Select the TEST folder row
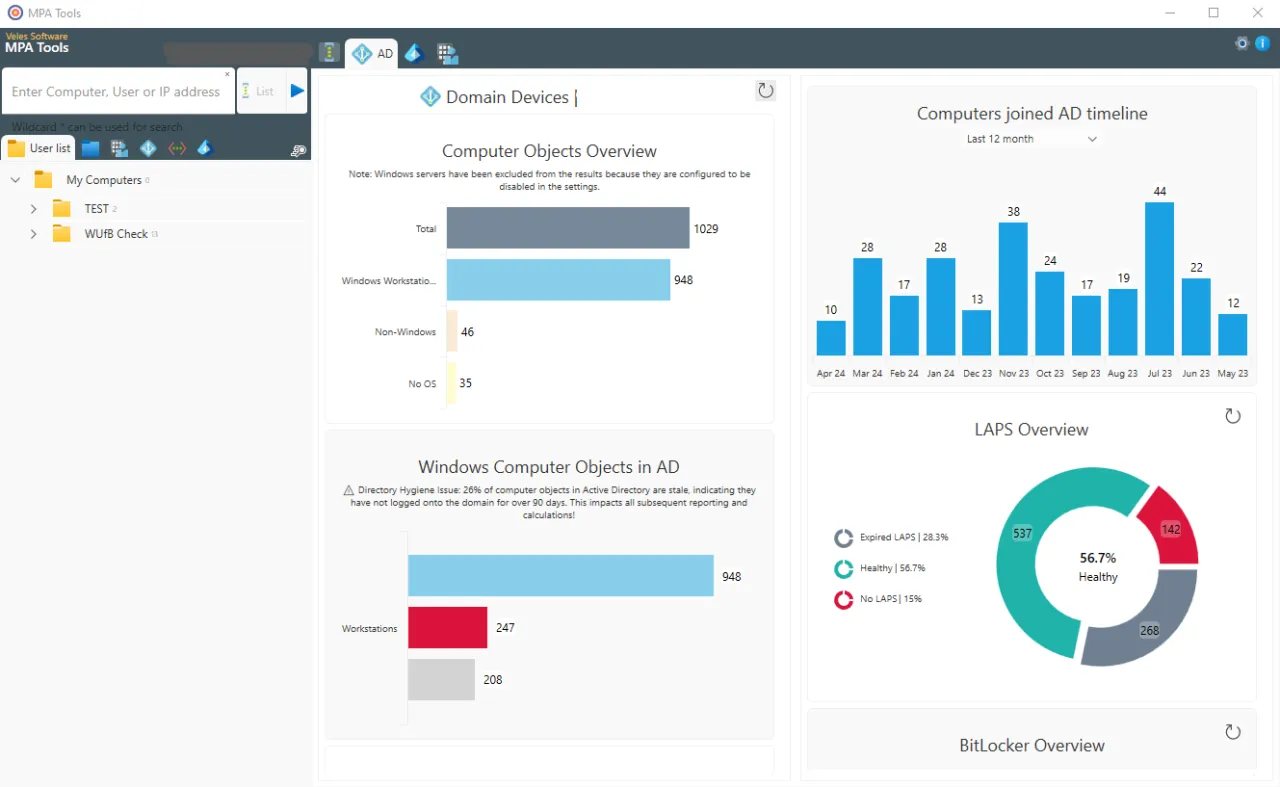1280x787 pixels. click(x=84, y=208)
